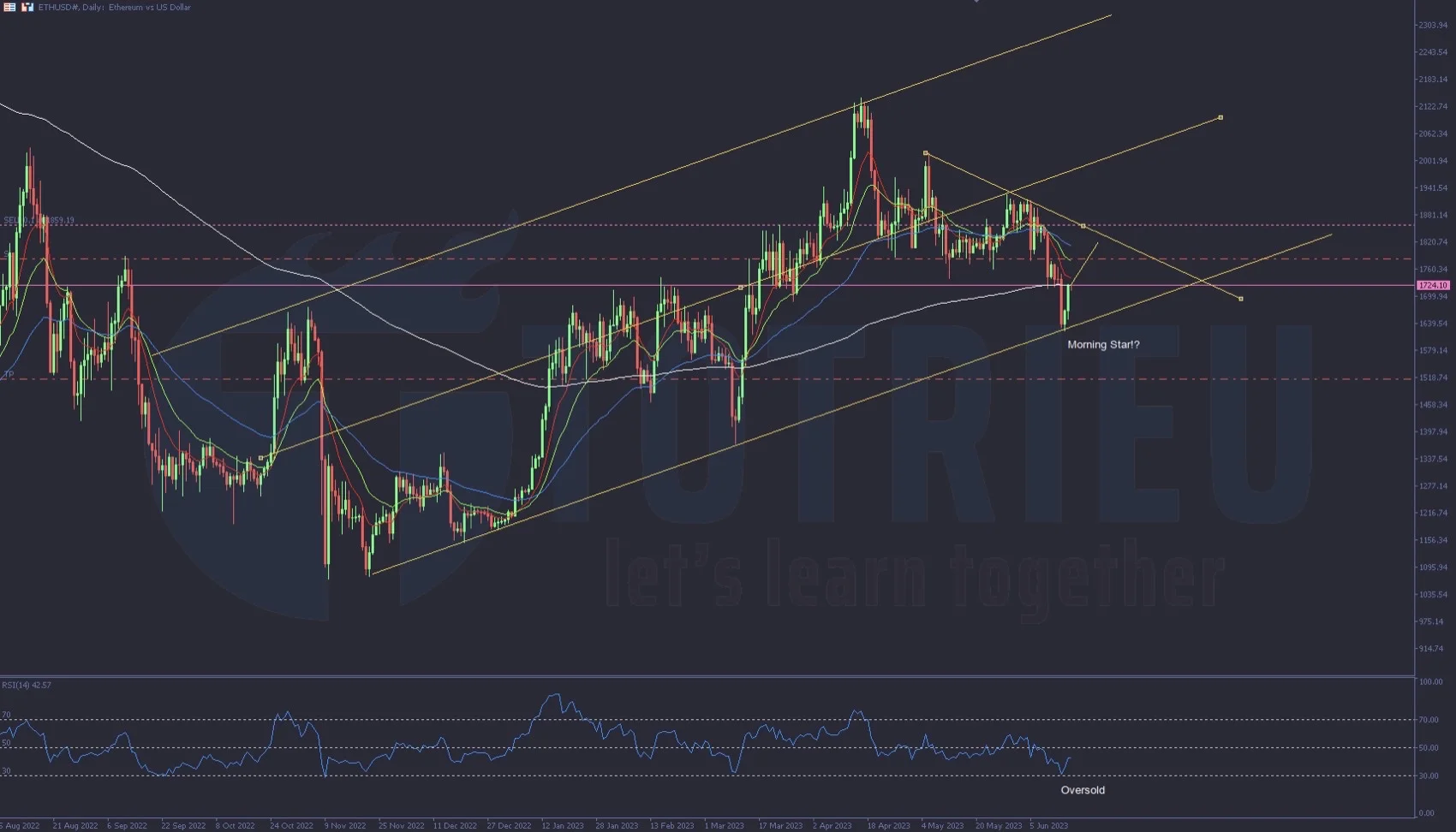Click the ETHUSD#, Daily chart title
The image size is (1456, 832).
[69, 7]
